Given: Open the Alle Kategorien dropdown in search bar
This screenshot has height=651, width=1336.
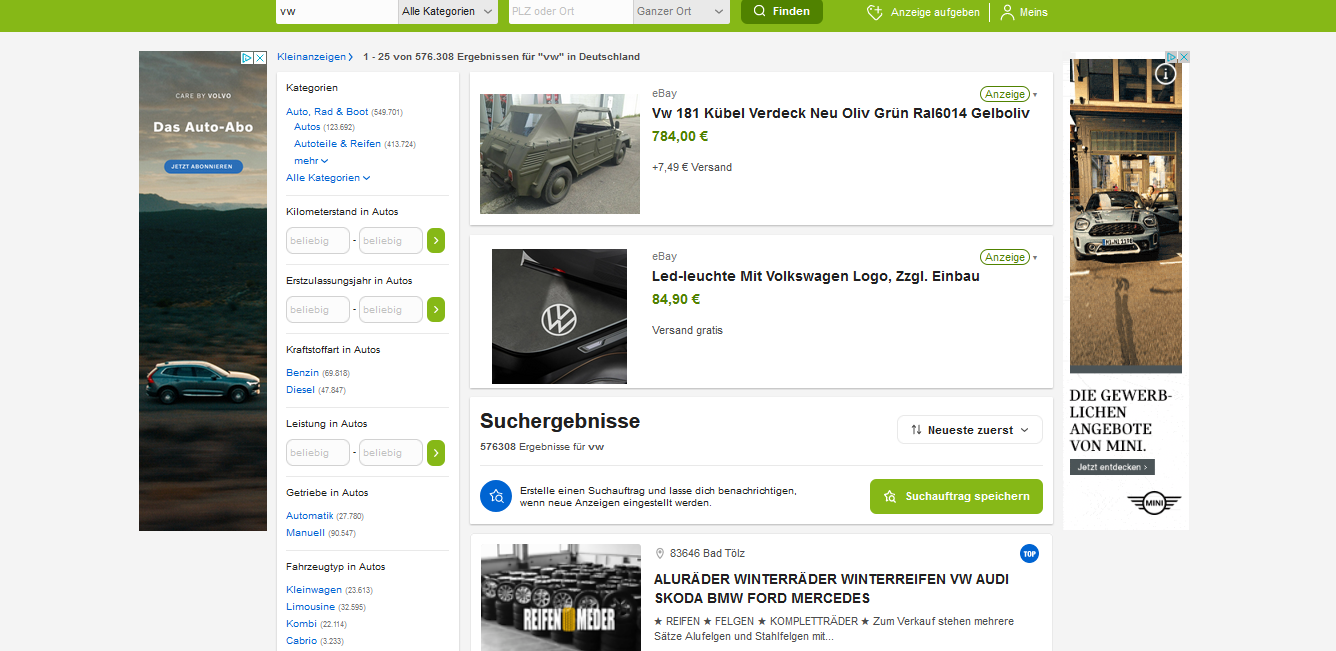Looking at the screenshot, I should click(448, 11).
